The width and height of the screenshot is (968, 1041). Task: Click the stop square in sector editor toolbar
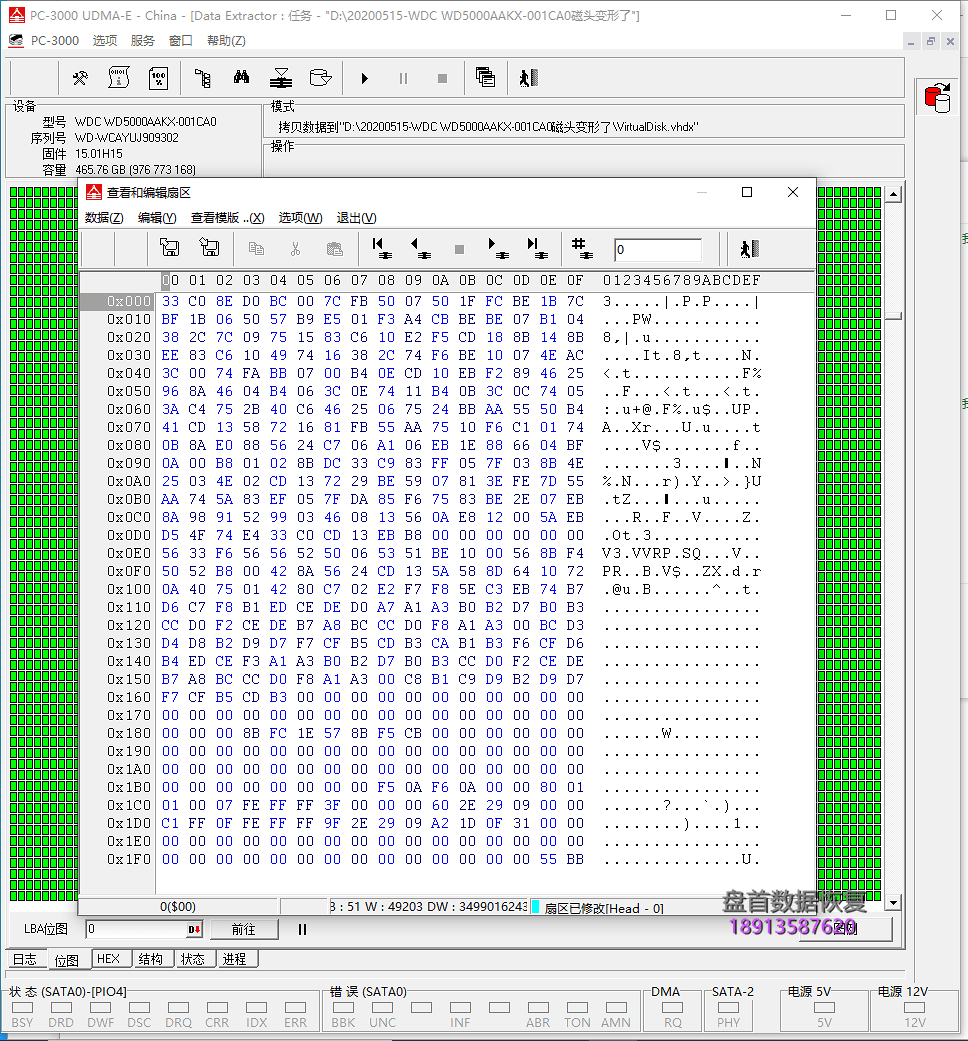click(x=459, y=250)
